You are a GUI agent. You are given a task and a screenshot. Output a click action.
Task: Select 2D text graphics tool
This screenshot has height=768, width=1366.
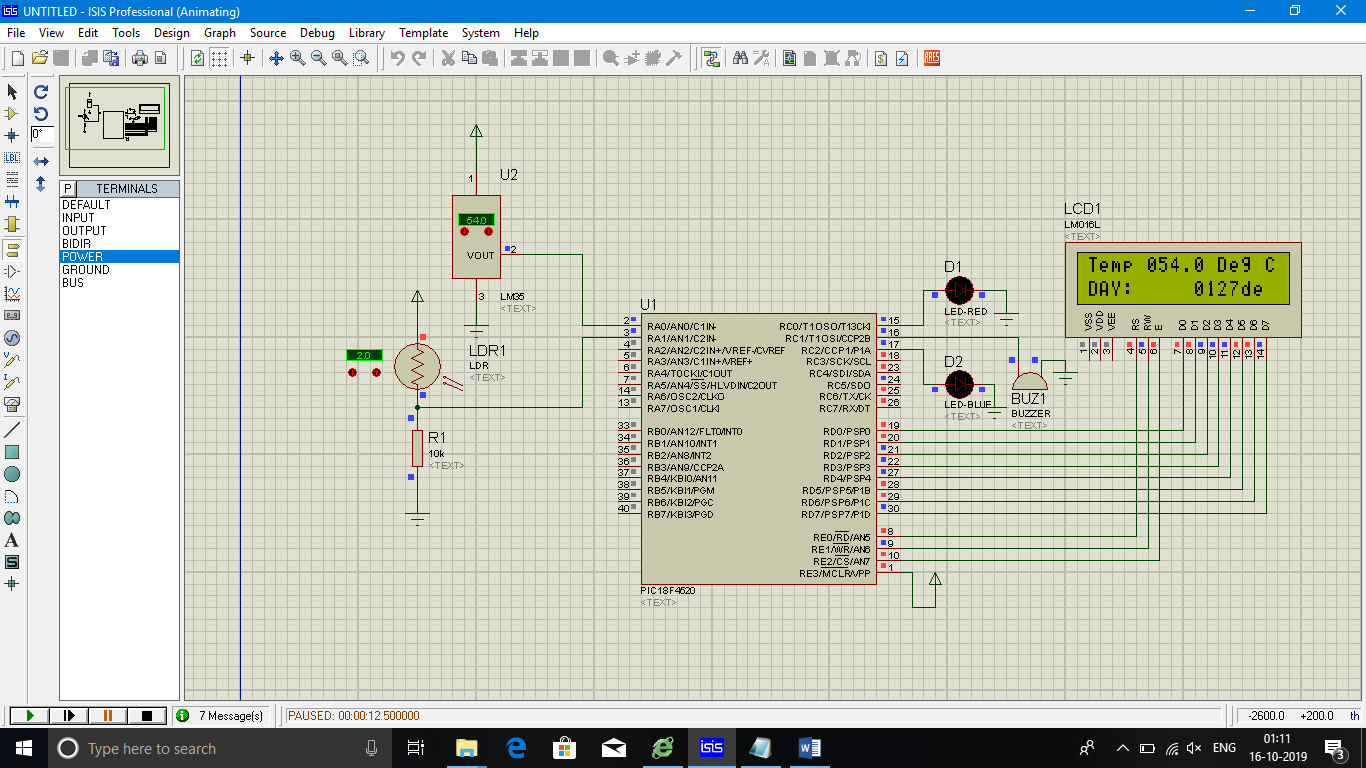click(x=12, y=540)
